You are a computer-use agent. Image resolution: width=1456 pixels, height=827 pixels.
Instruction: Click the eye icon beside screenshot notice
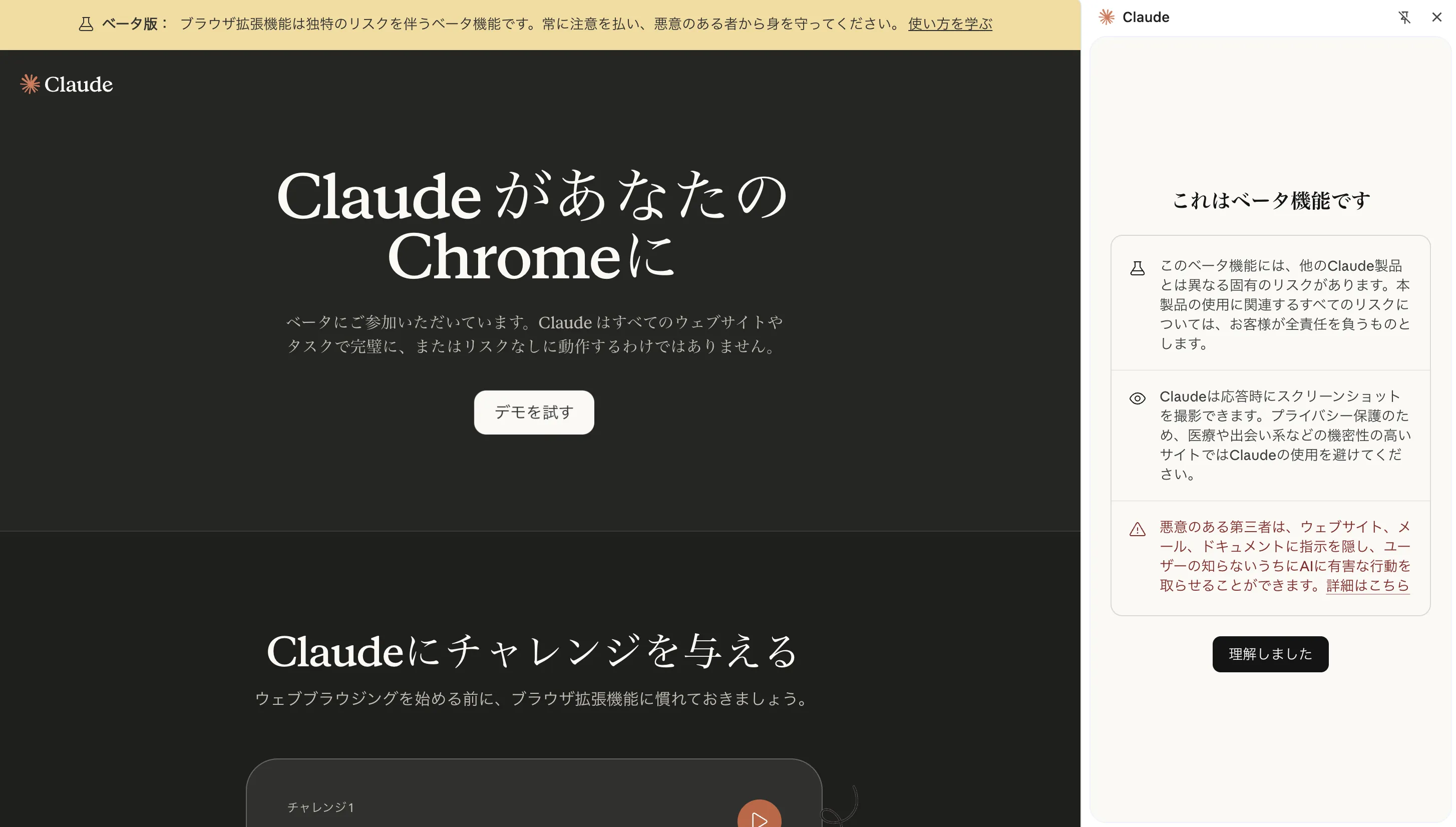pyautogui.click(x=1137, y=398)
